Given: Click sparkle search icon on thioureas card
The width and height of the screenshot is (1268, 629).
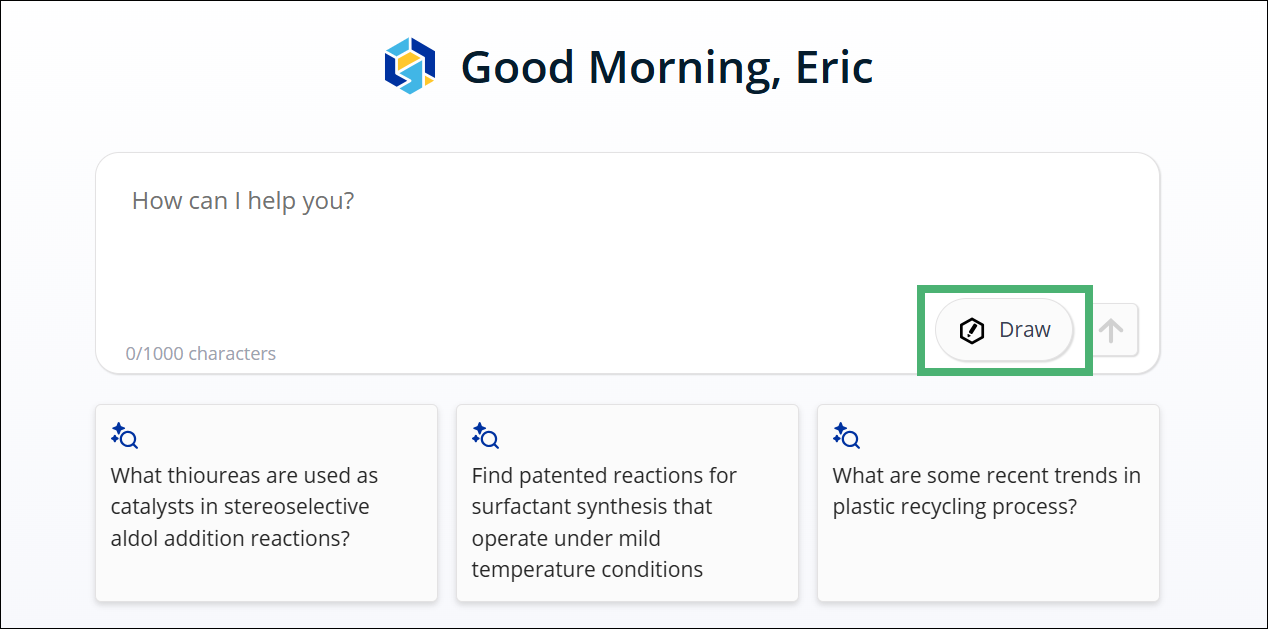Looking at the screenshot, I should coord(124,435).
